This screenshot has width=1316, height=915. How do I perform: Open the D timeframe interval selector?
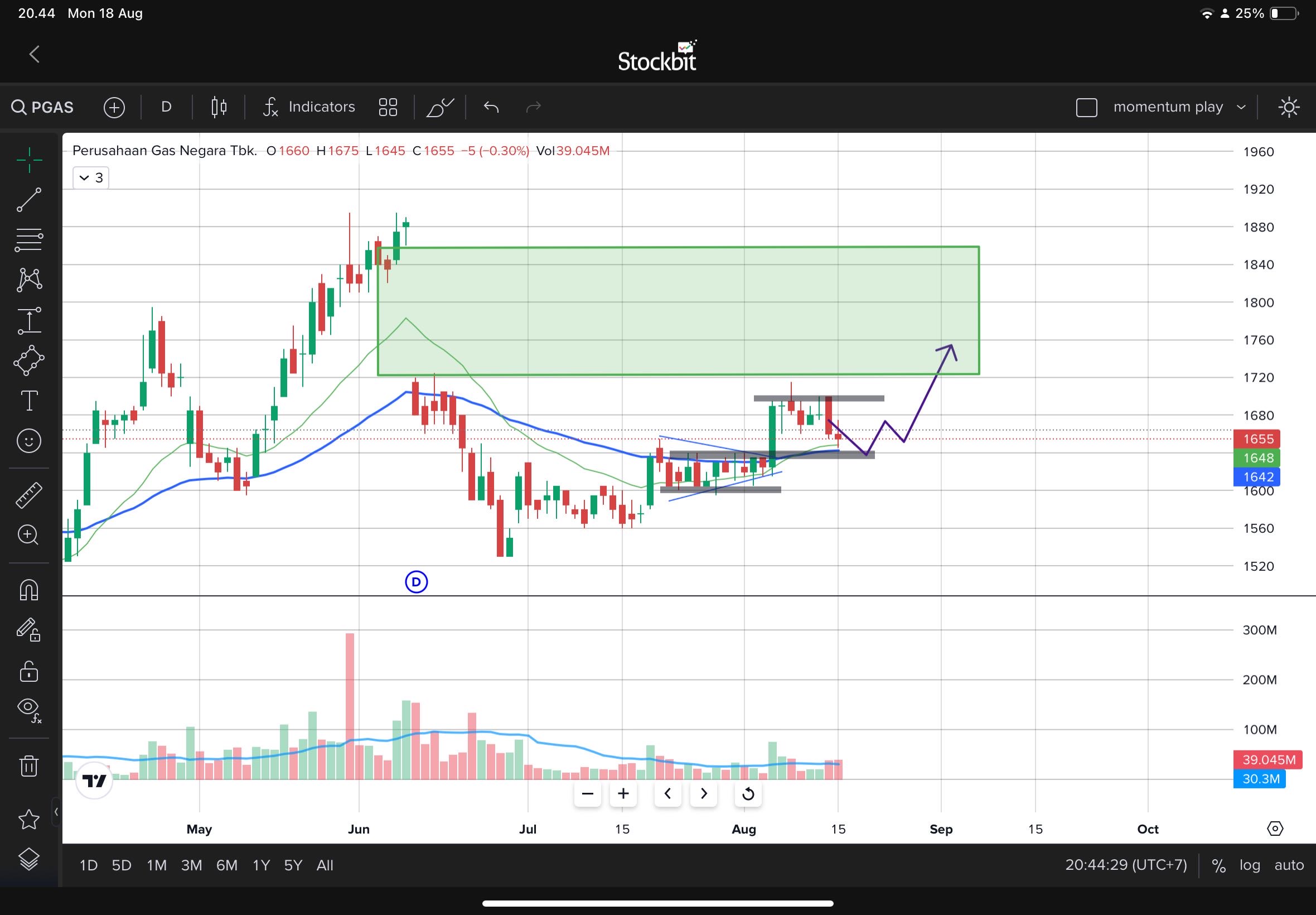(166, 107)
